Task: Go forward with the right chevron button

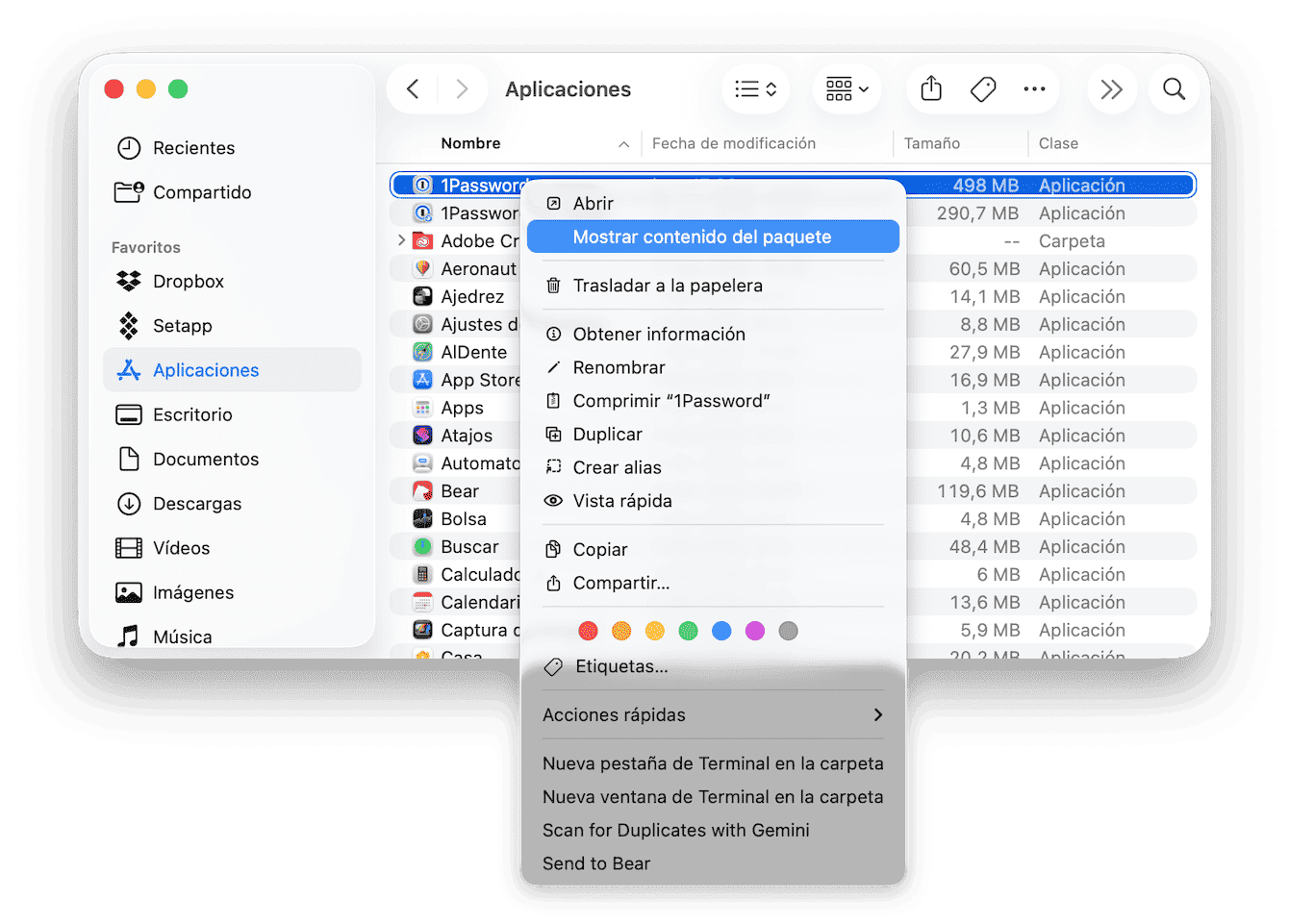Action: tap(462, 89)
